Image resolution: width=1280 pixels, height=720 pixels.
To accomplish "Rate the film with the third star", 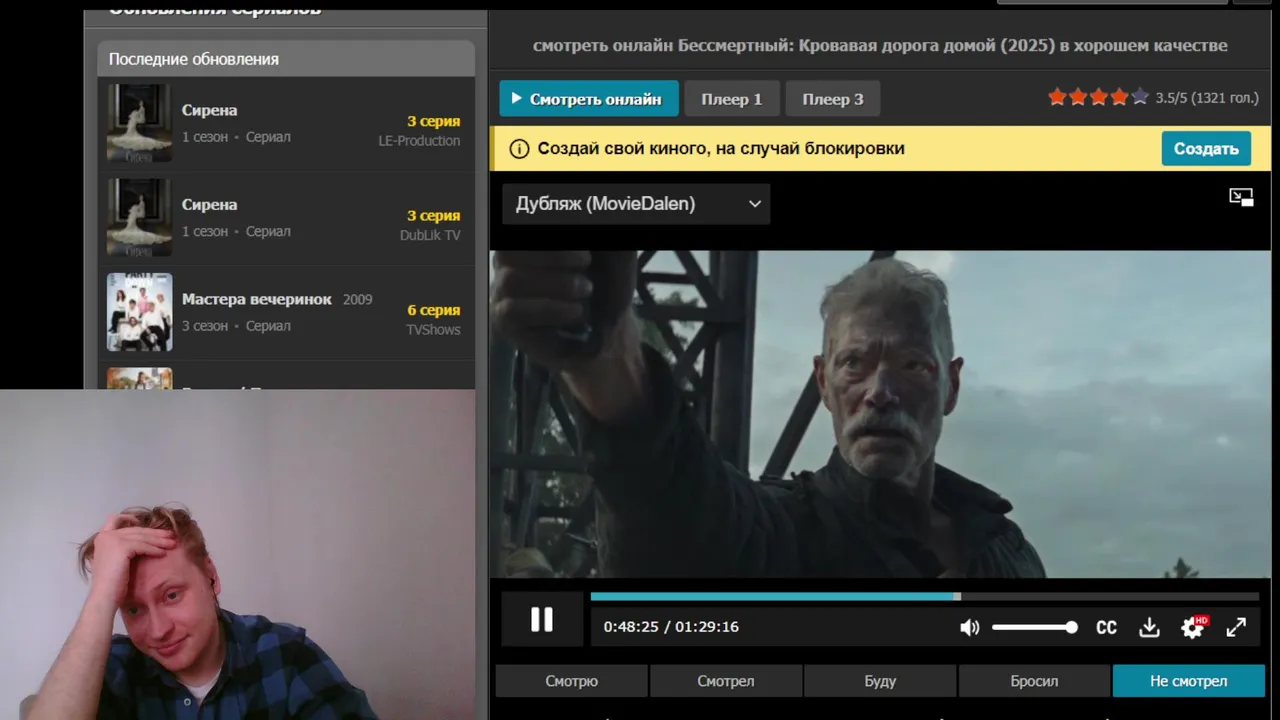I will [x=1098, y=97].
